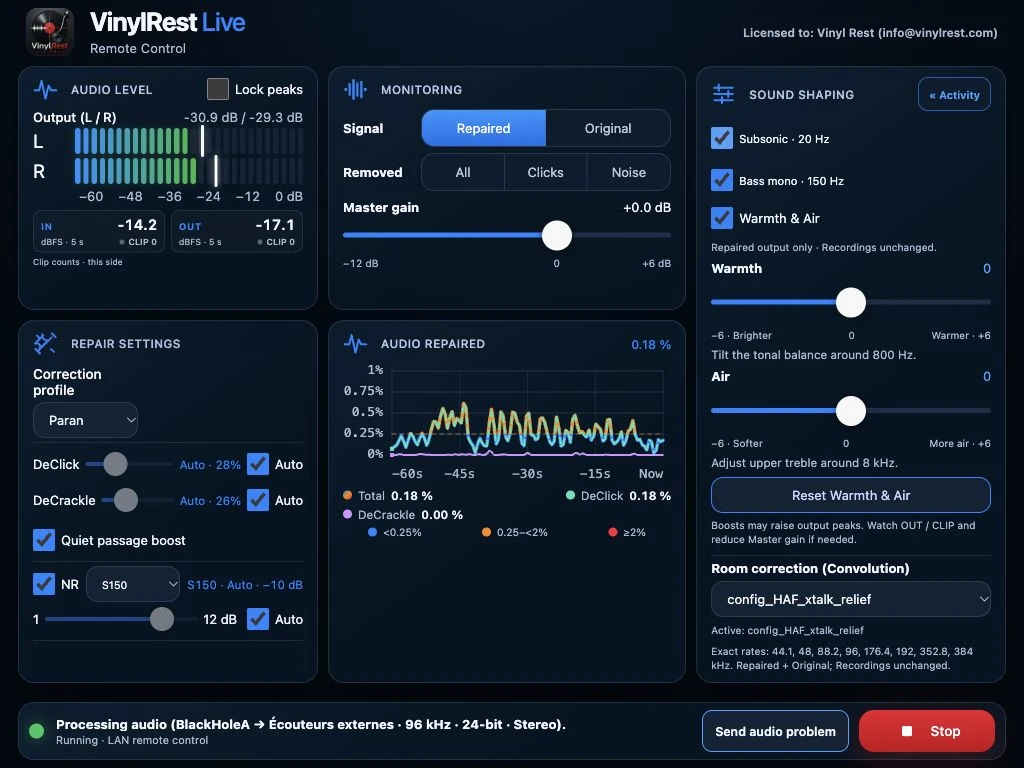Click the Sound Shaping sliders icon
This screenshot has height=768, width=1024.
pyautogui.click(x=724, y=95)
